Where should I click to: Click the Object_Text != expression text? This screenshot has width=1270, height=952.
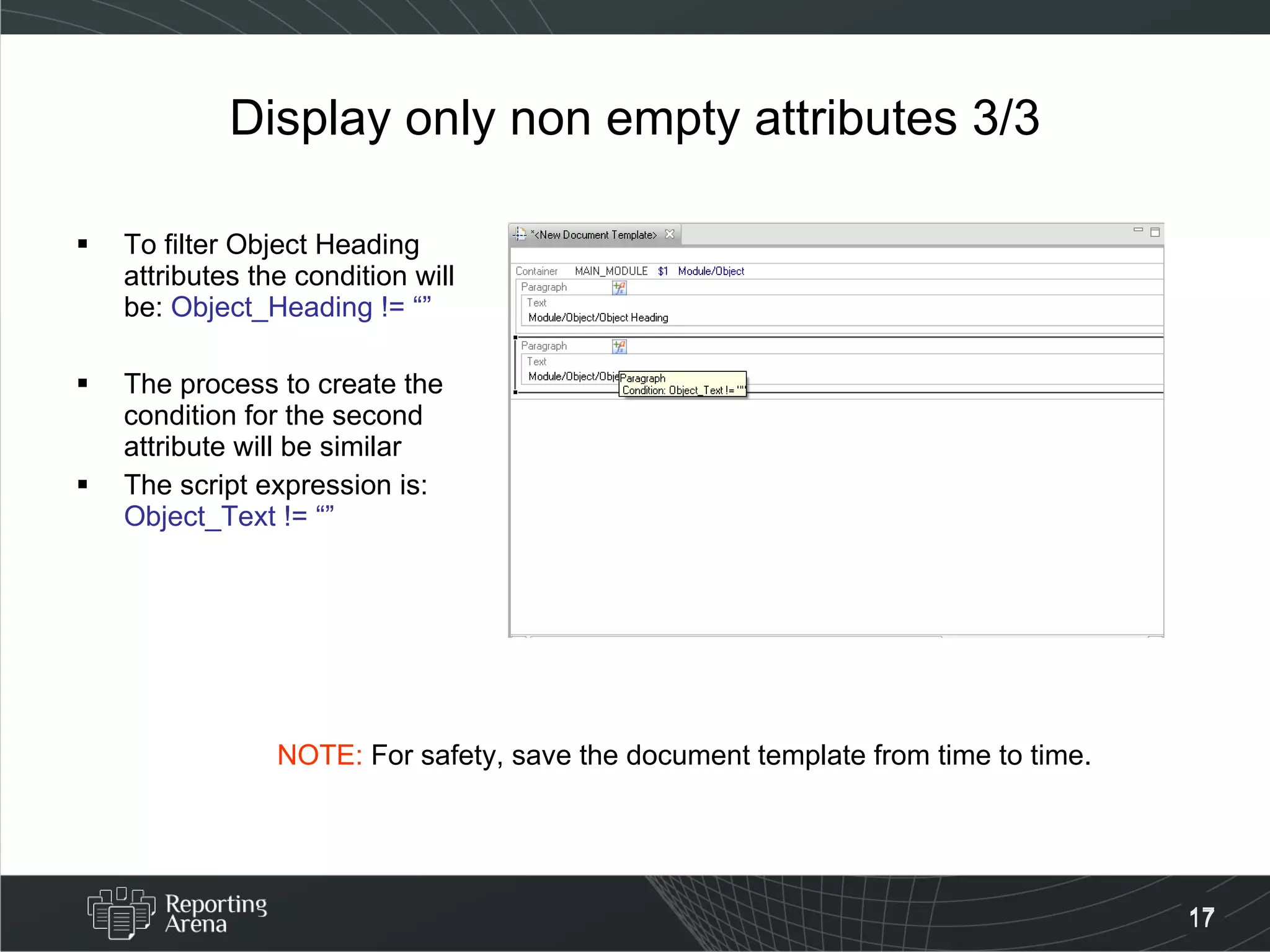click(x=229, y=516)
